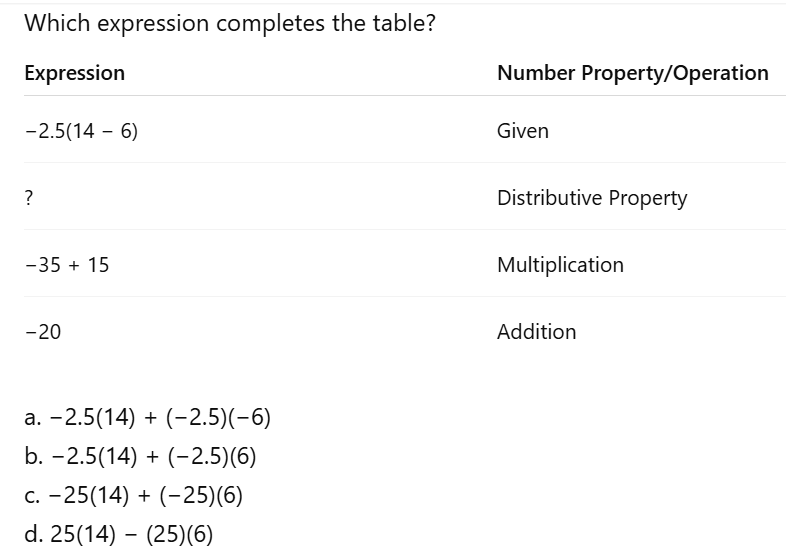Click the question text 'Which expression completes the table?'
Image resolution: width=786 pixels, height=556 pixels.
pyautogui.click(x=230, y=24)
